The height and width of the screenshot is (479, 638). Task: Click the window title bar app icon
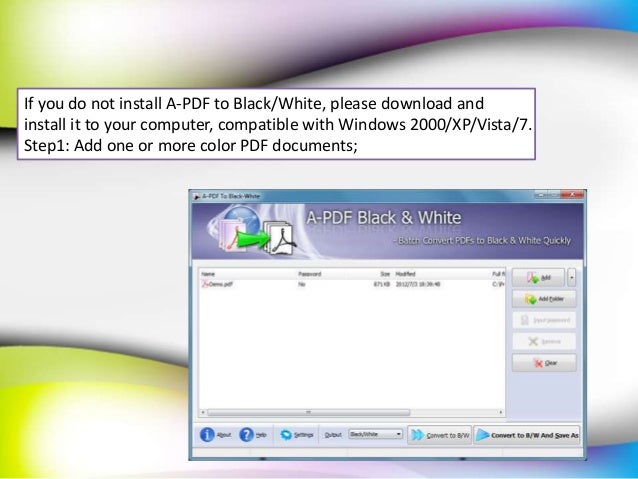click(197, 196)
